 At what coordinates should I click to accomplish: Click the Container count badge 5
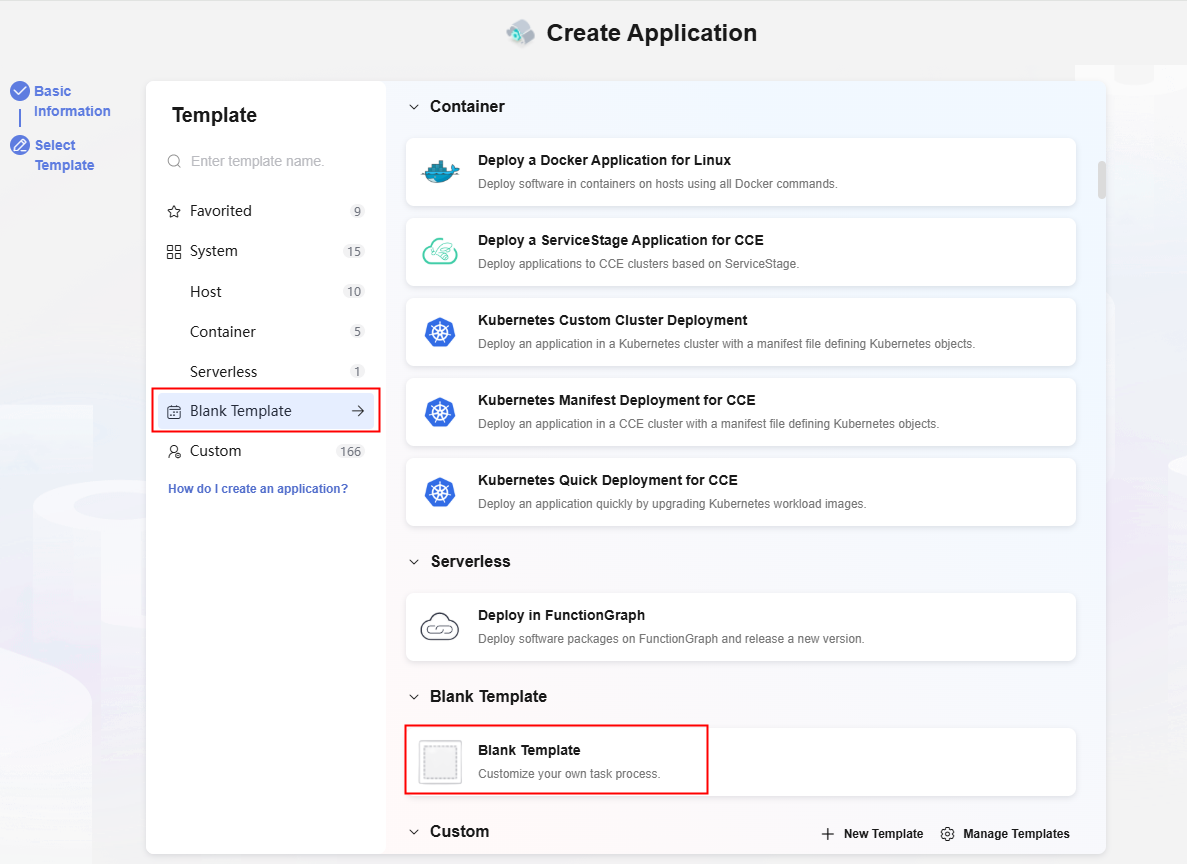pos(357,332)
